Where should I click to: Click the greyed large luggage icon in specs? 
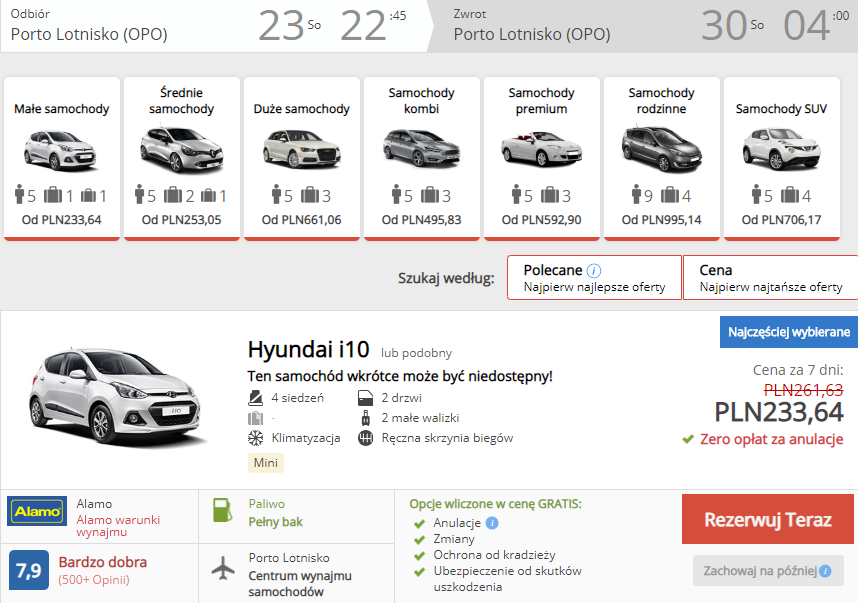click(x=255, y=418)
